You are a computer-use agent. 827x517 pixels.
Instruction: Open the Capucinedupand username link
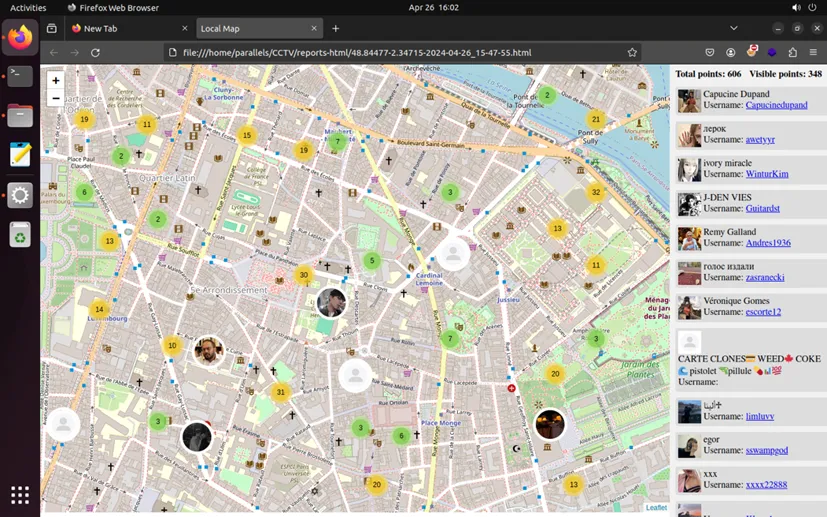[776, 105]
